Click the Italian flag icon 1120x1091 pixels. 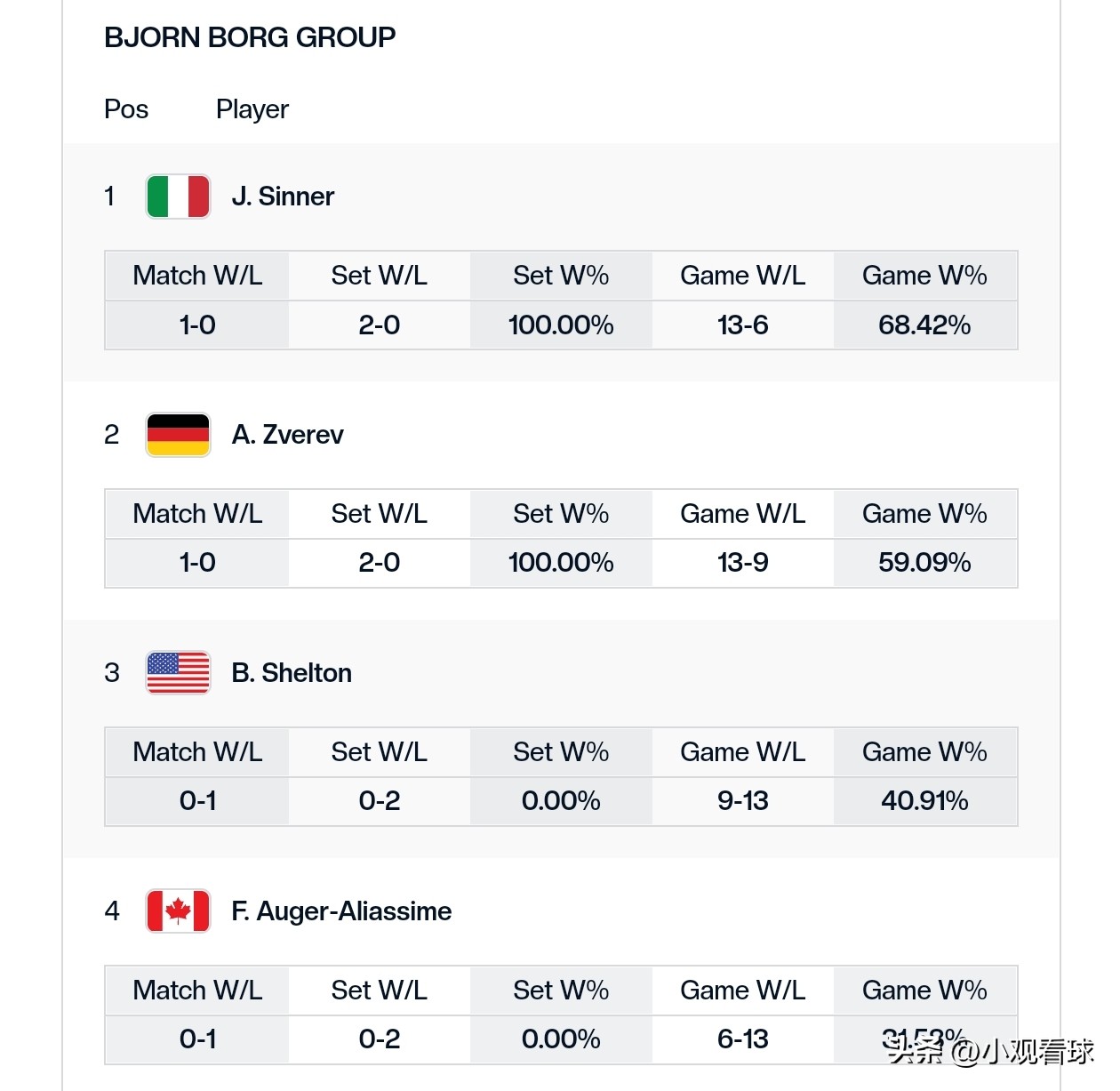[x=178, y=197]
